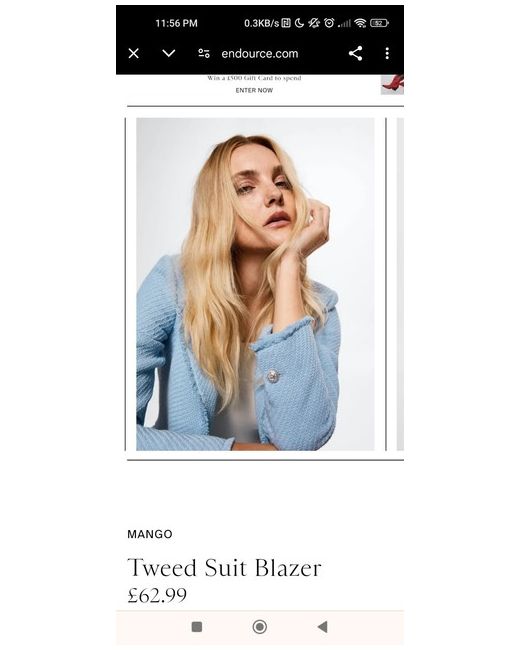The width and height of the screenshot is (520, 650).
Task: Open the three-dot overflow menu
Action: coord(387,53)
